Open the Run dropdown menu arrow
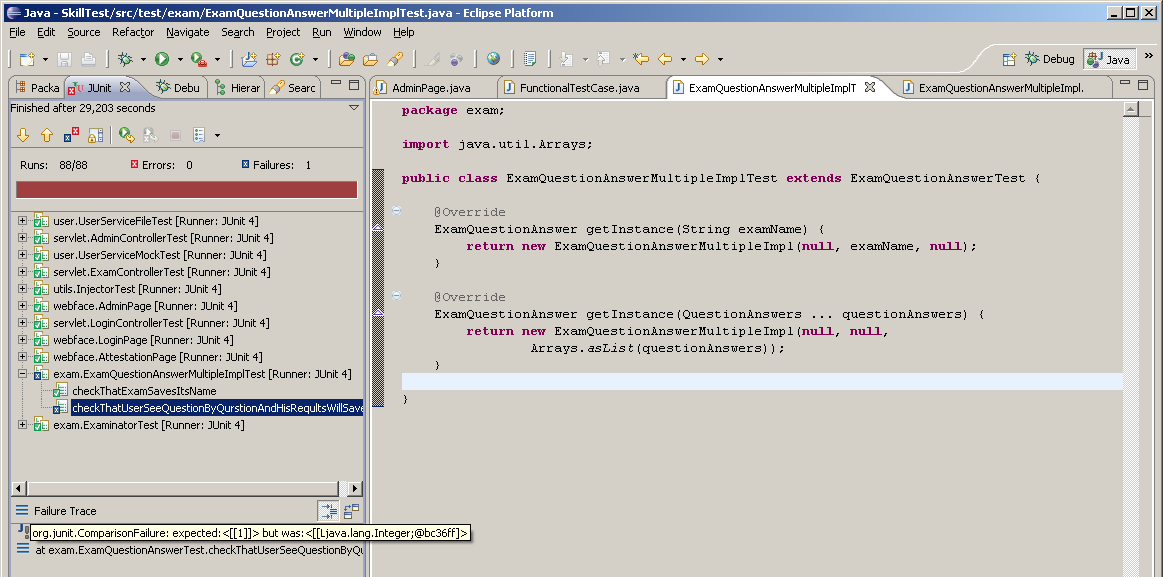The image size is (1163, 577). pyautogui.click(x=178, y=59)
